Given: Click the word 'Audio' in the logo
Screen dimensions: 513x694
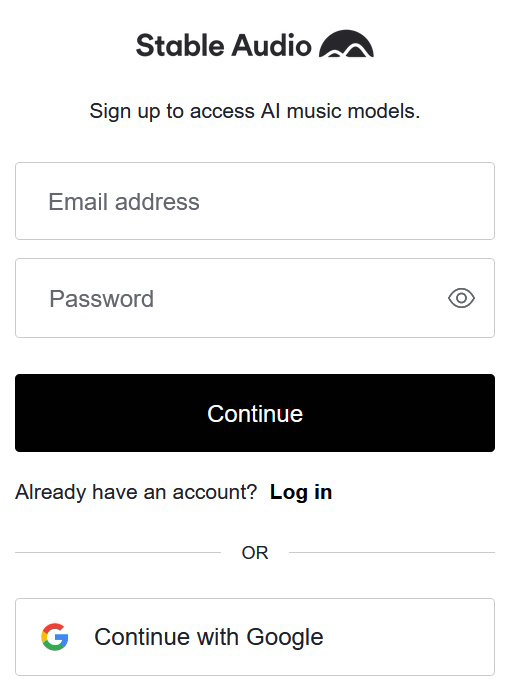Looking at the screenshot, I should pyautogui.click(x=272, y=45).
